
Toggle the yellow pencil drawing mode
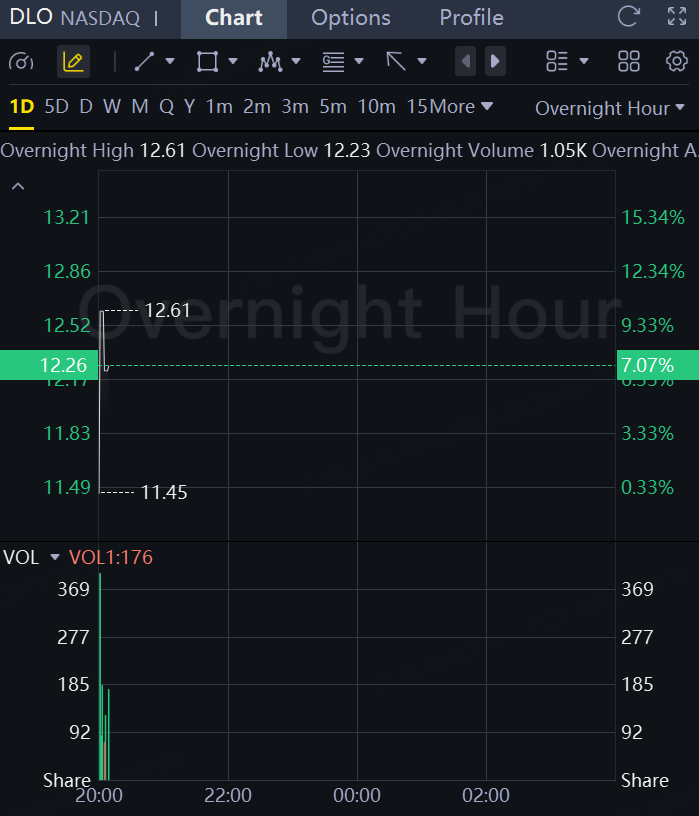point(73,62)
